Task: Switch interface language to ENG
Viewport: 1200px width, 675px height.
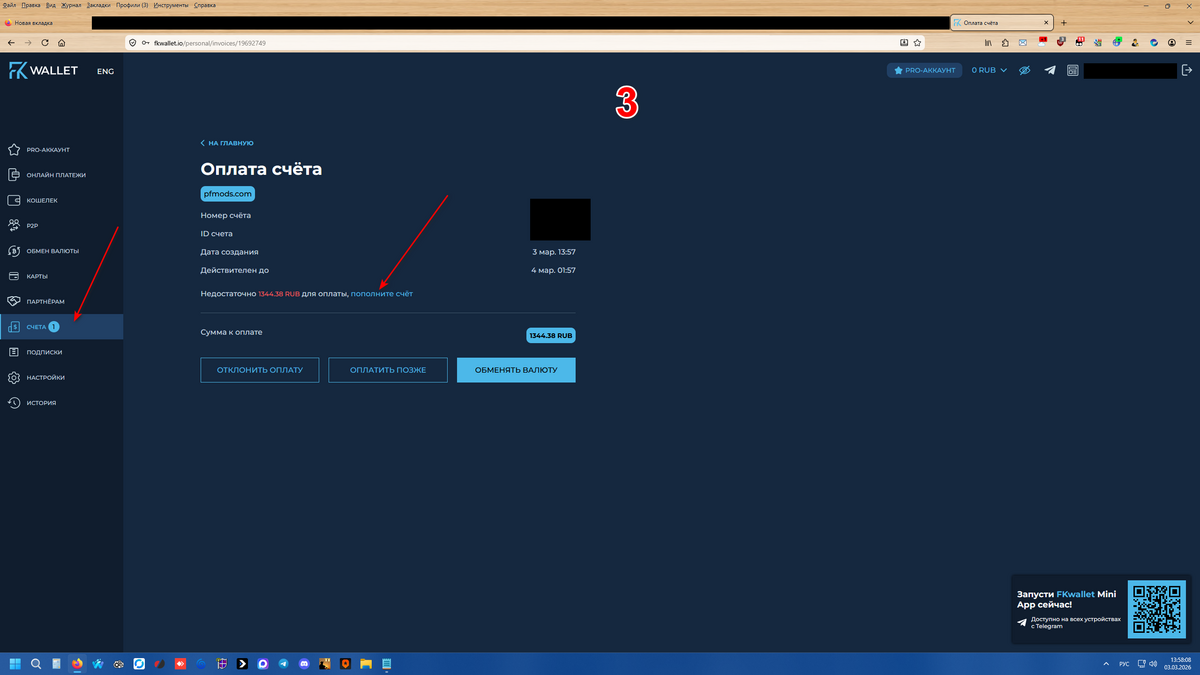Action: [105, 71]
